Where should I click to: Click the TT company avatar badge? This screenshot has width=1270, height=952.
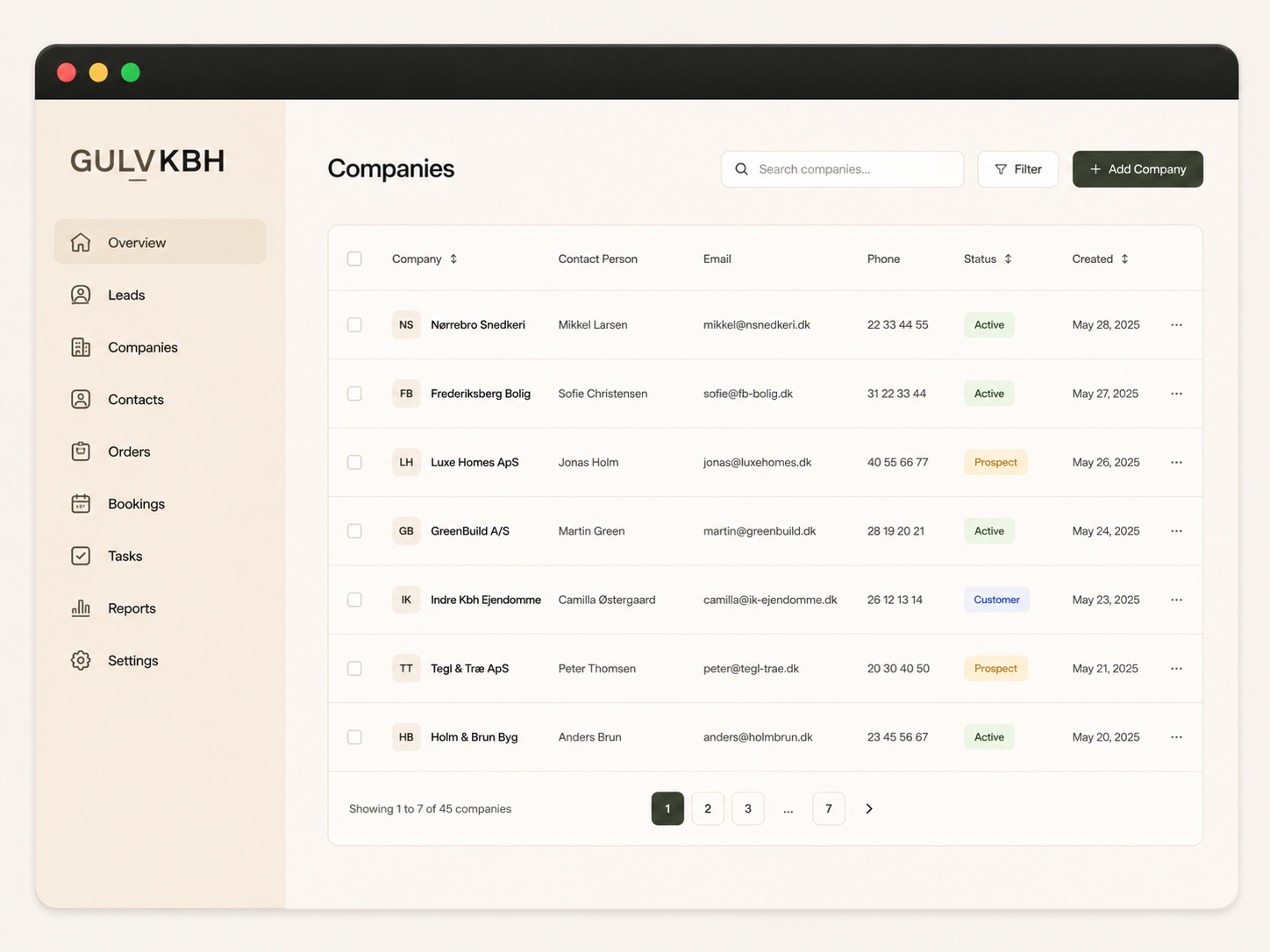pyautogui.click(x=406, y=668)
